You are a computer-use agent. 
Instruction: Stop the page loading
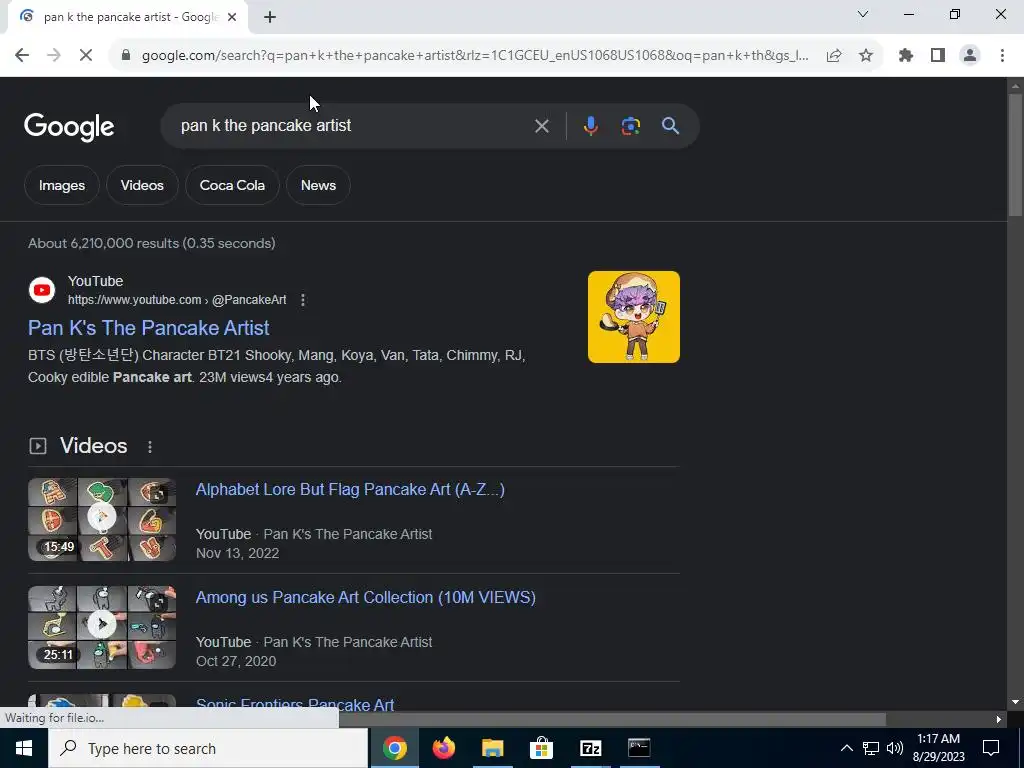[86, 56]
